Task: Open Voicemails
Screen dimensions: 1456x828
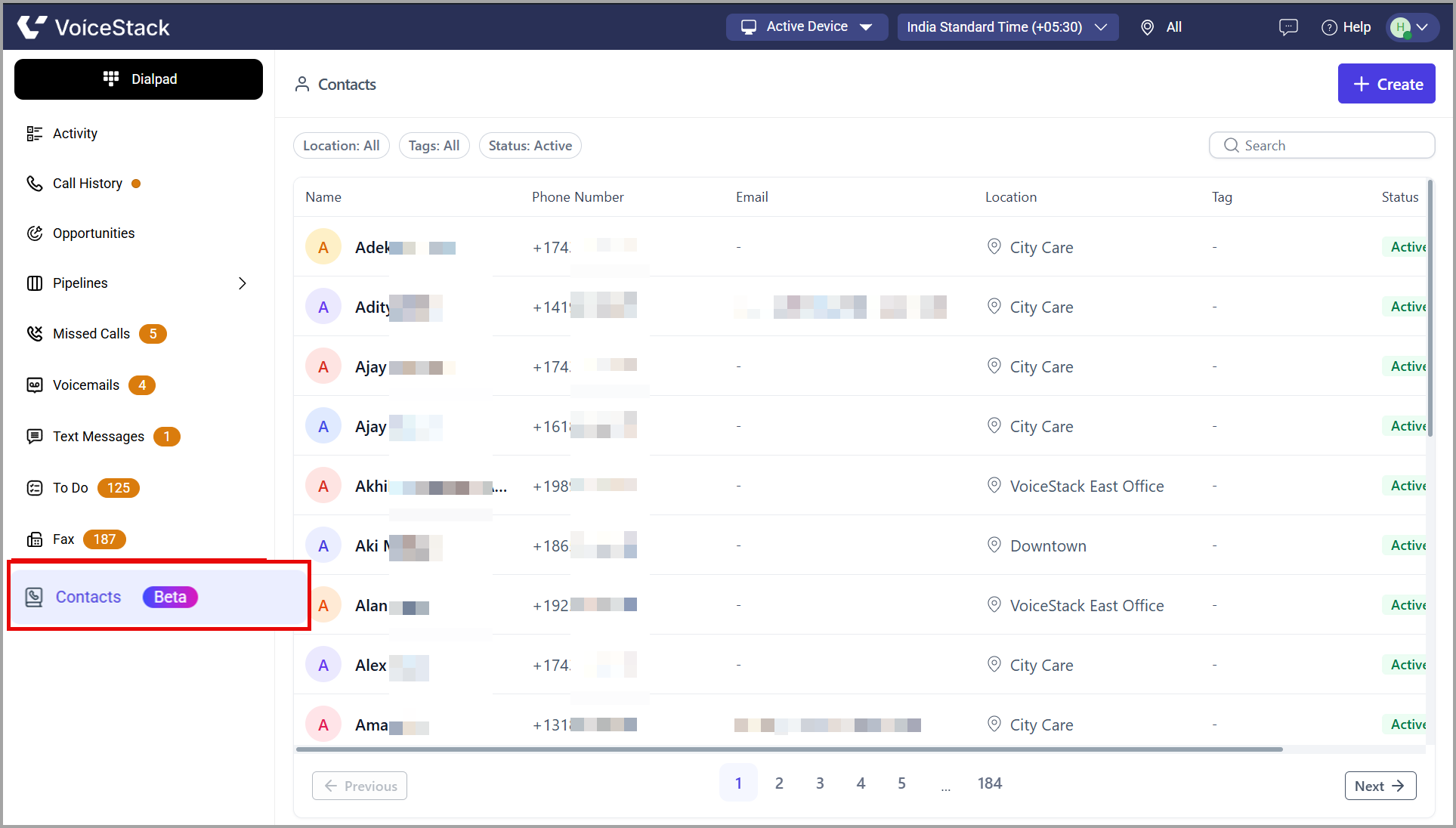Action: 86,385
